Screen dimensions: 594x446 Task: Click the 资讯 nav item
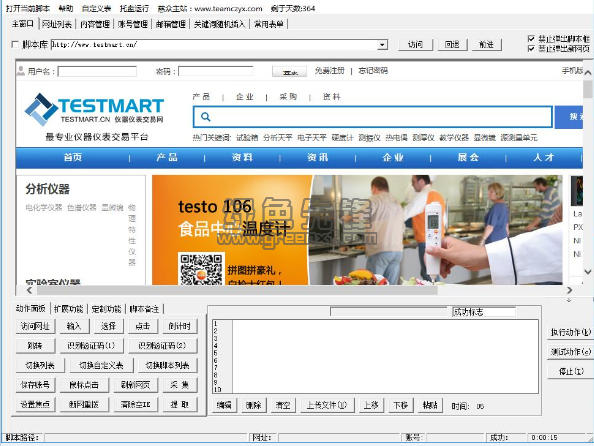click(317, 157)
